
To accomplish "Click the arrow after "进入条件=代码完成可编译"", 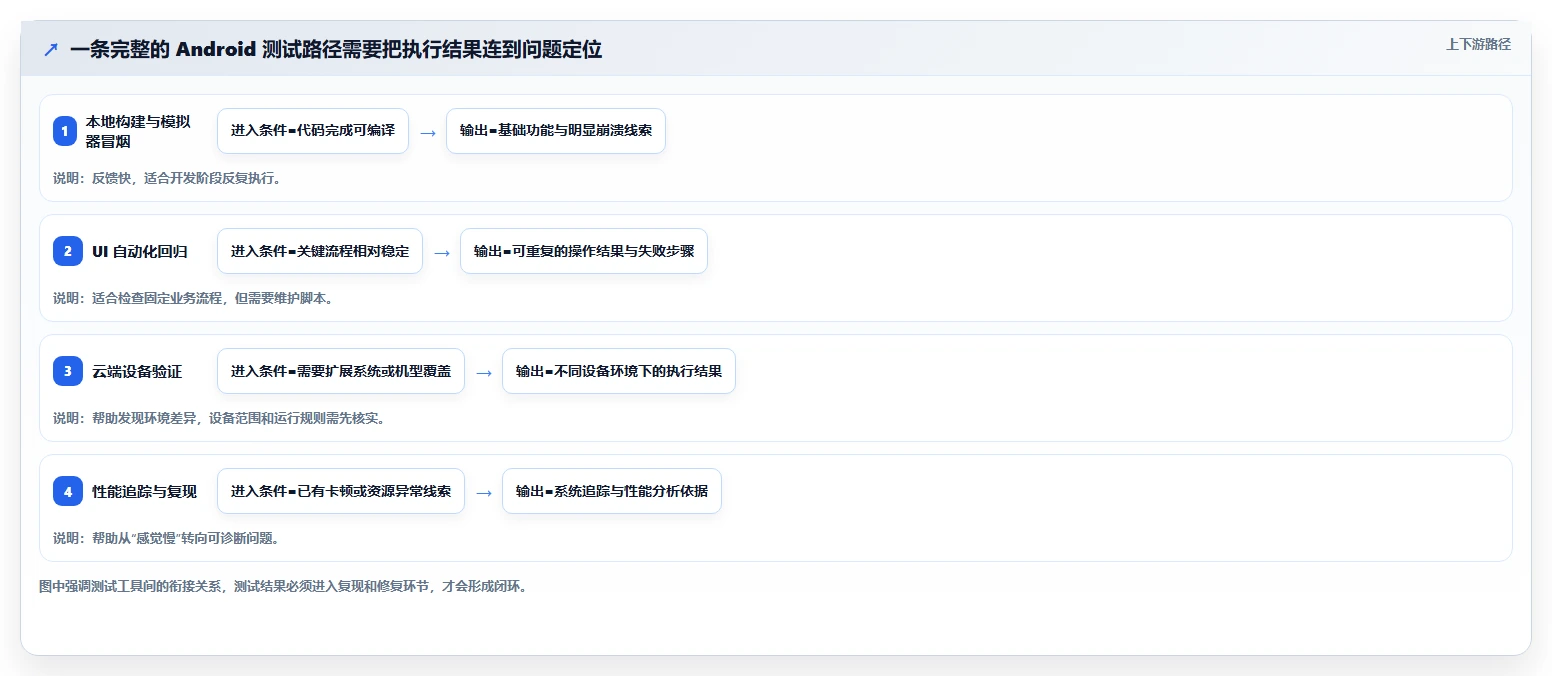I will (428, 132).
